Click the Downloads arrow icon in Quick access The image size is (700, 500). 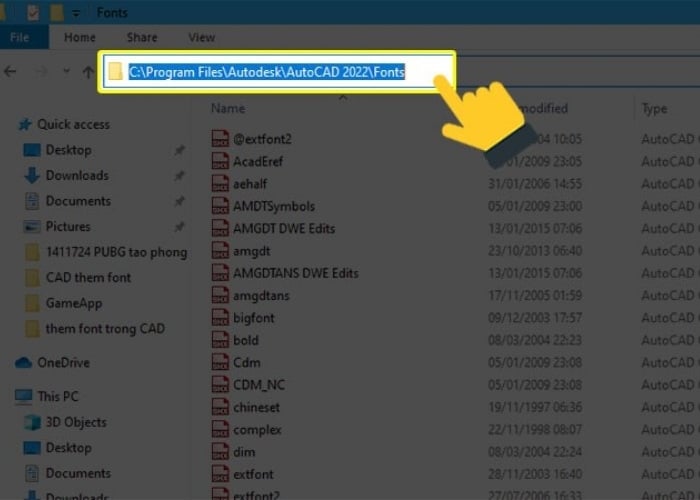tap(32, 176)
